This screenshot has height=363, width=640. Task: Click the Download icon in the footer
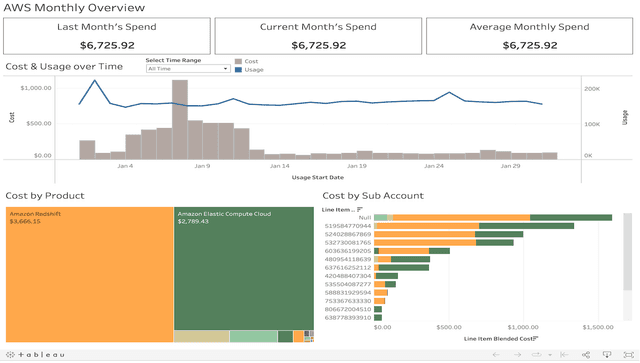tap(607, 354)
